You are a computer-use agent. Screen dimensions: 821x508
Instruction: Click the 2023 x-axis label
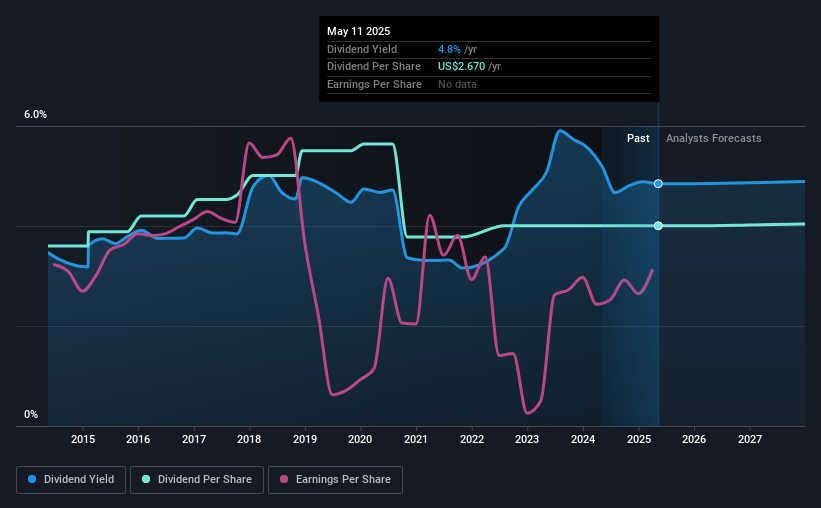pos(527,439)
